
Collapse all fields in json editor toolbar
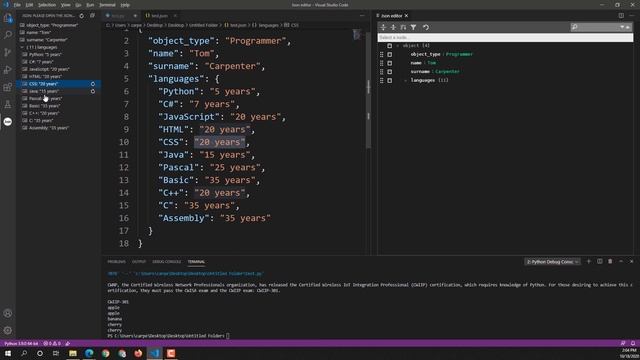click(393, 27)
